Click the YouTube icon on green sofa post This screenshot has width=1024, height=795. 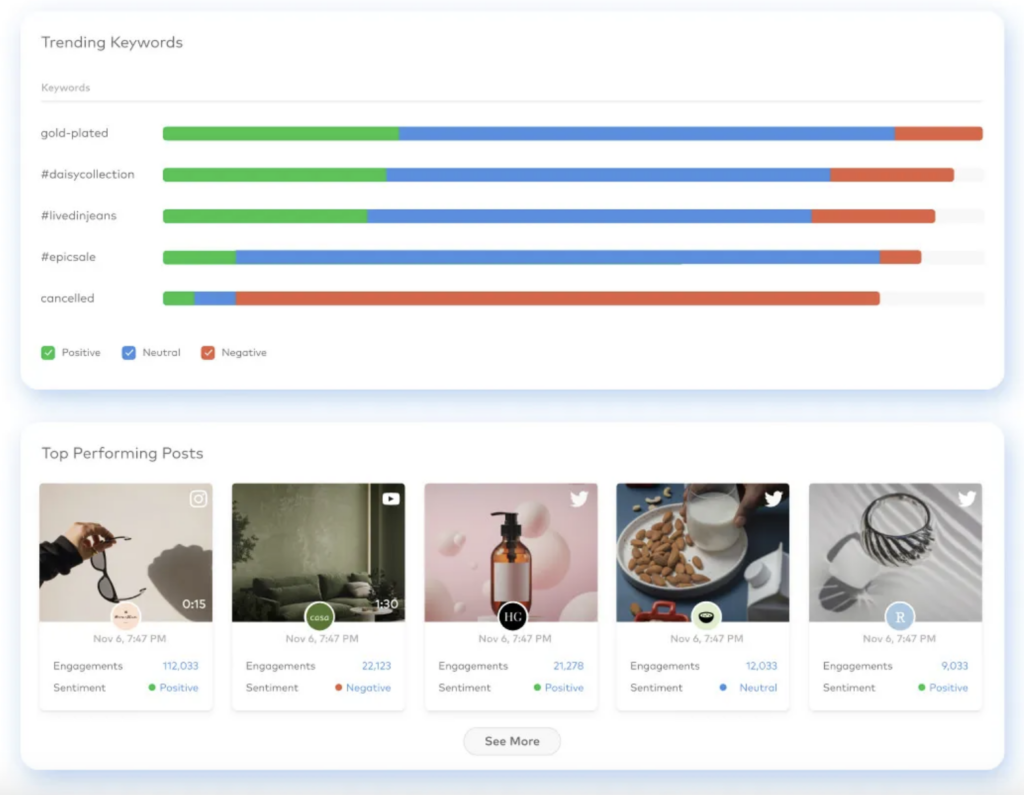[391, 499]
